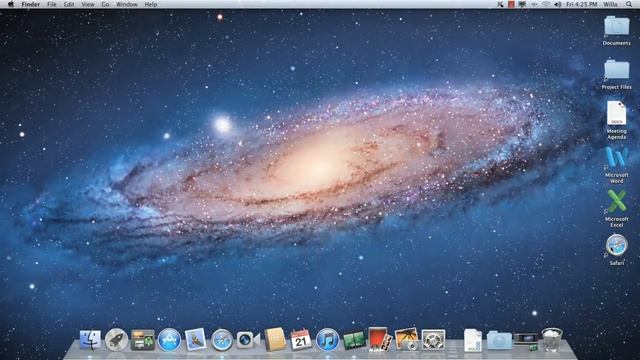
Task: Open the minimized window thumbnail in Dock
Action: pos(526,340)
